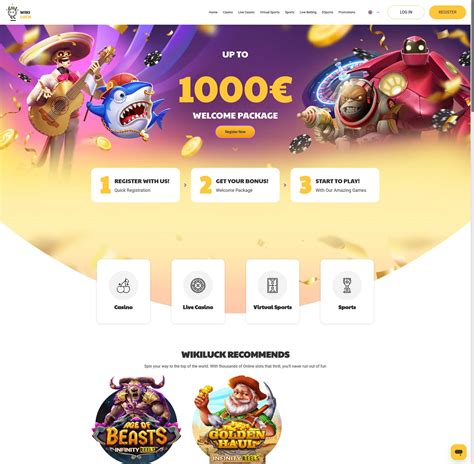
Task: Open the Home menu item
Action: 213,12
